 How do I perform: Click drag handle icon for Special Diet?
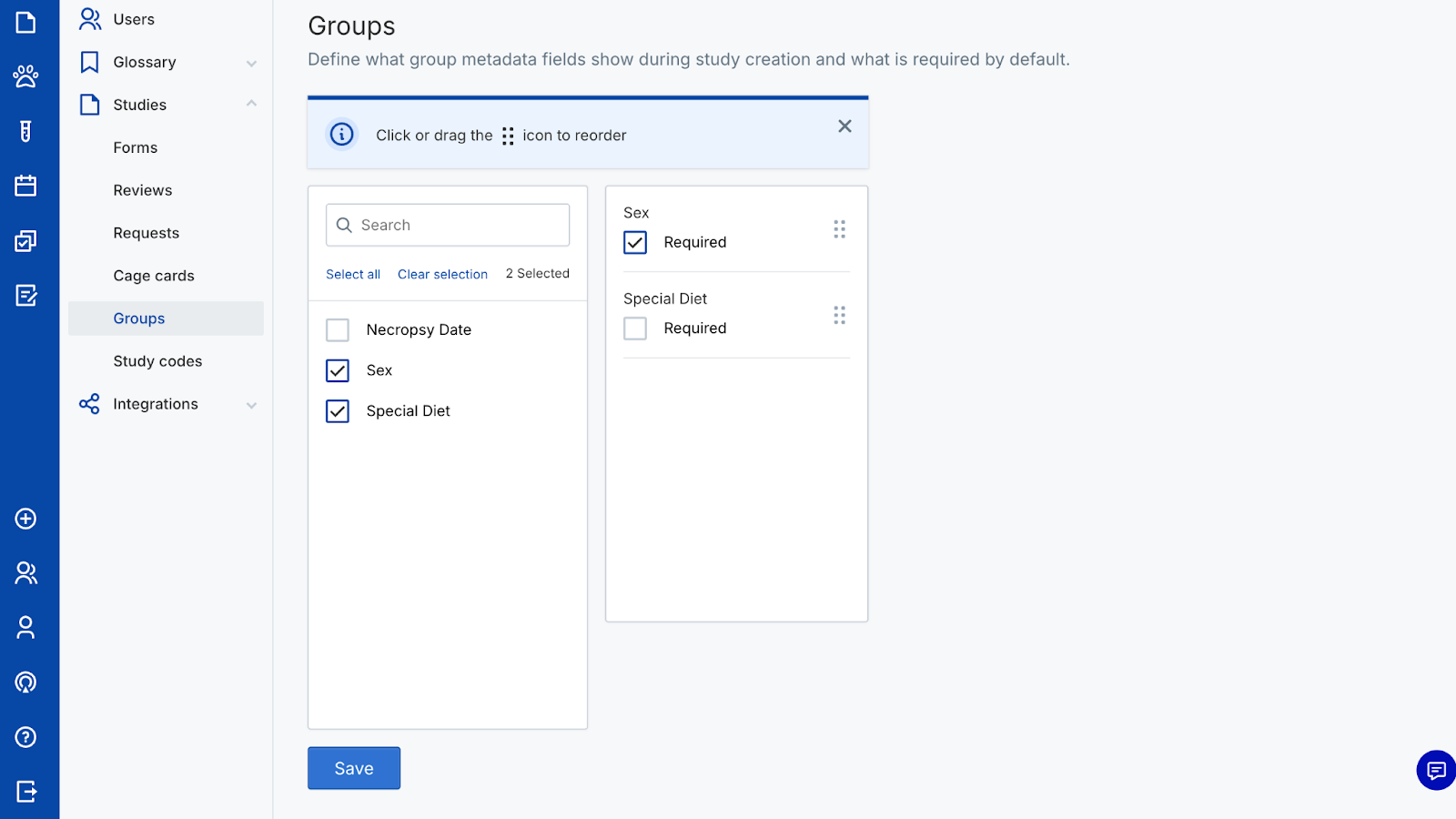(839, 315)
